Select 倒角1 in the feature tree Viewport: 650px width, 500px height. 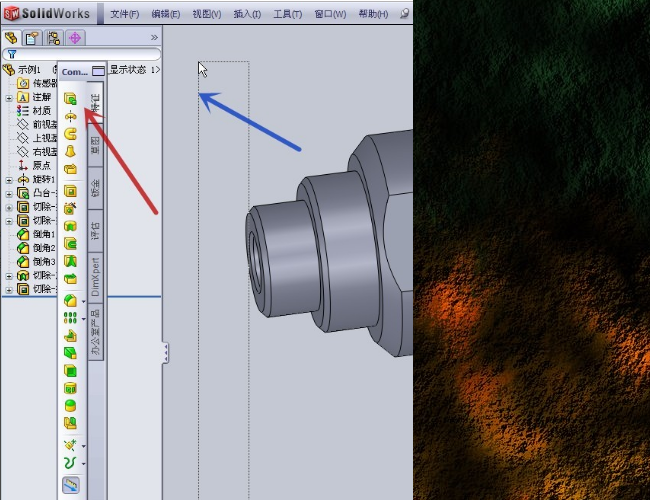tap(36, 234)
